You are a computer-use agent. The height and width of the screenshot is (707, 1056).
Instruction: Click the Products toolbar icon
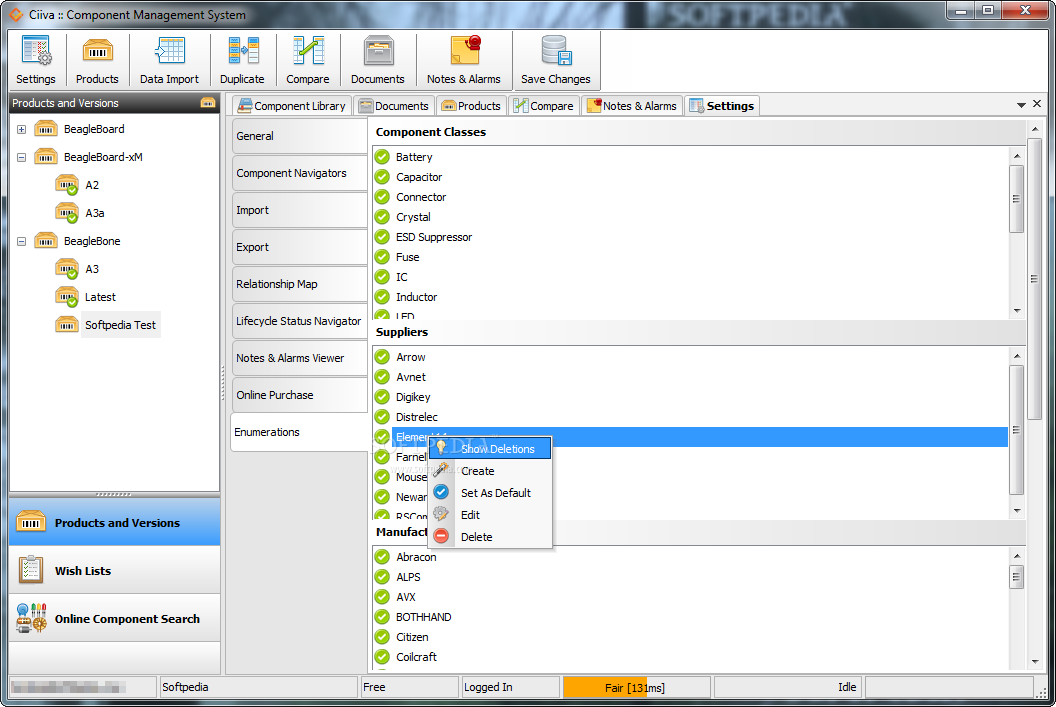pyautogui.click(x=97, y=52)
